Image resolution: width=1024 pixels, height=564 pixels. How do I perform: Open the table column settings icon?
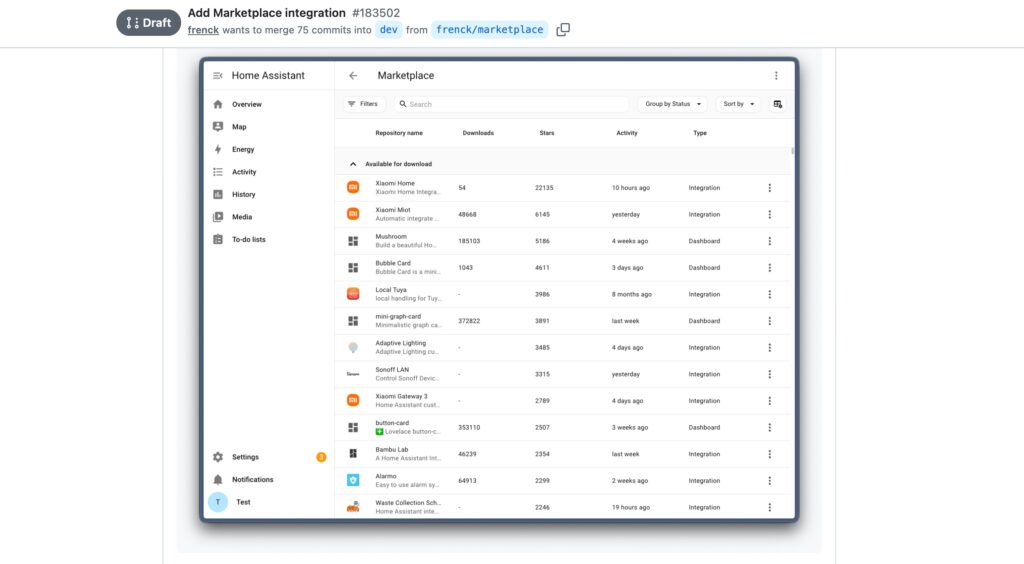777,104
